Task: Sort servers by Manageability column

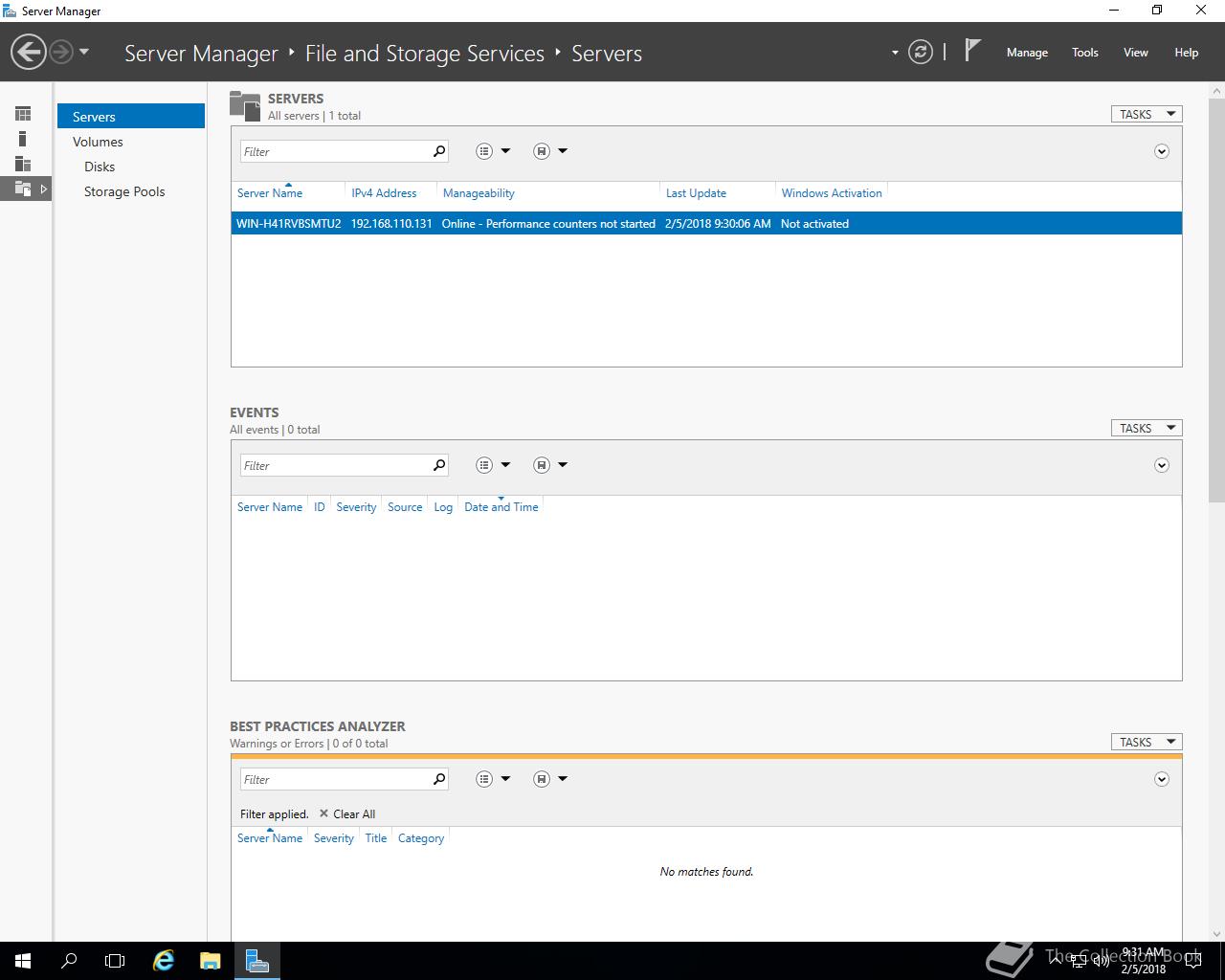Action: [x=479, y=193]
